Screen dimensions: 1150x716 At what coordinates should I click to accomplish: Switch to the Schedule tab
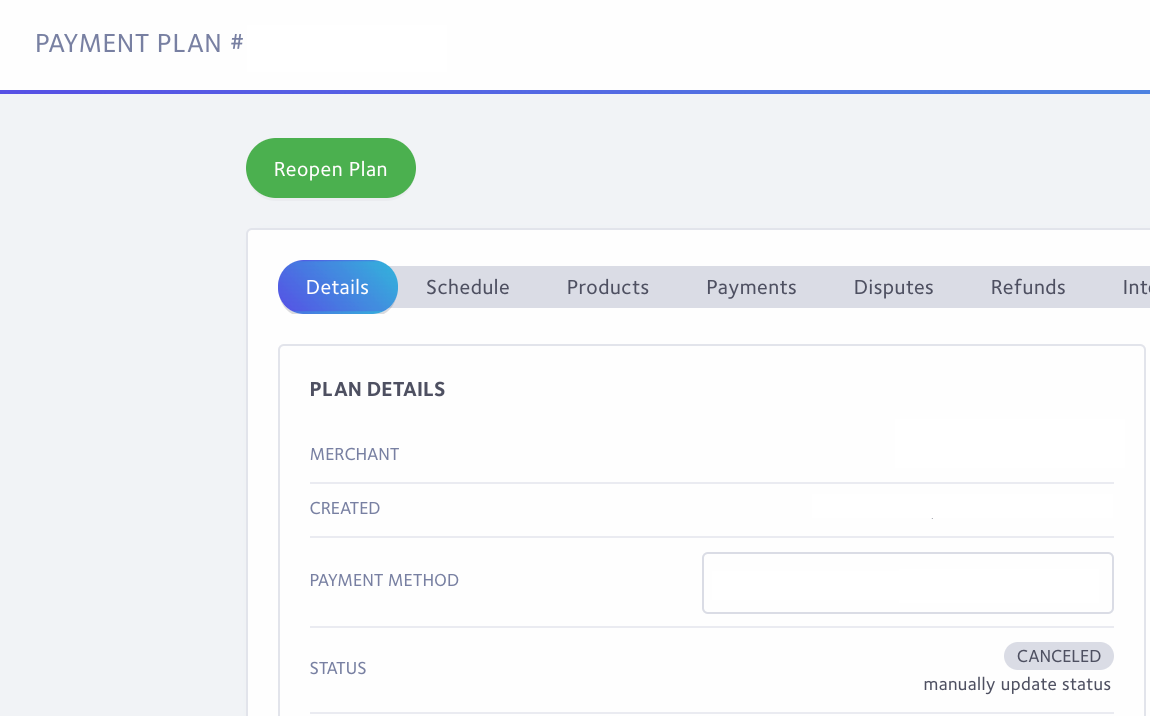pyautogui.click(x=468, y=287)
